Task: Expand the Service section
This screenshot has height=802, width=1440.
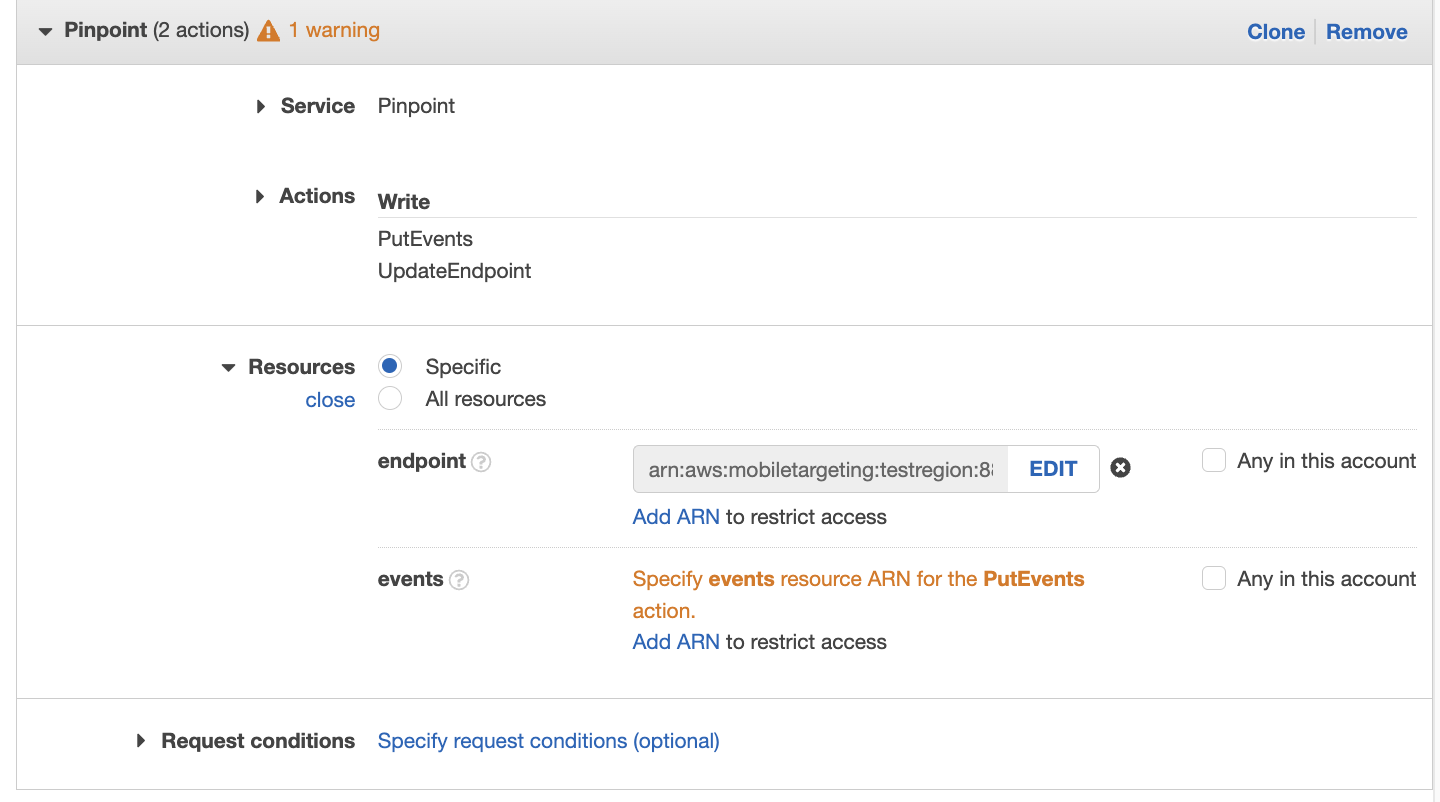Action: [x=262, y=105]
